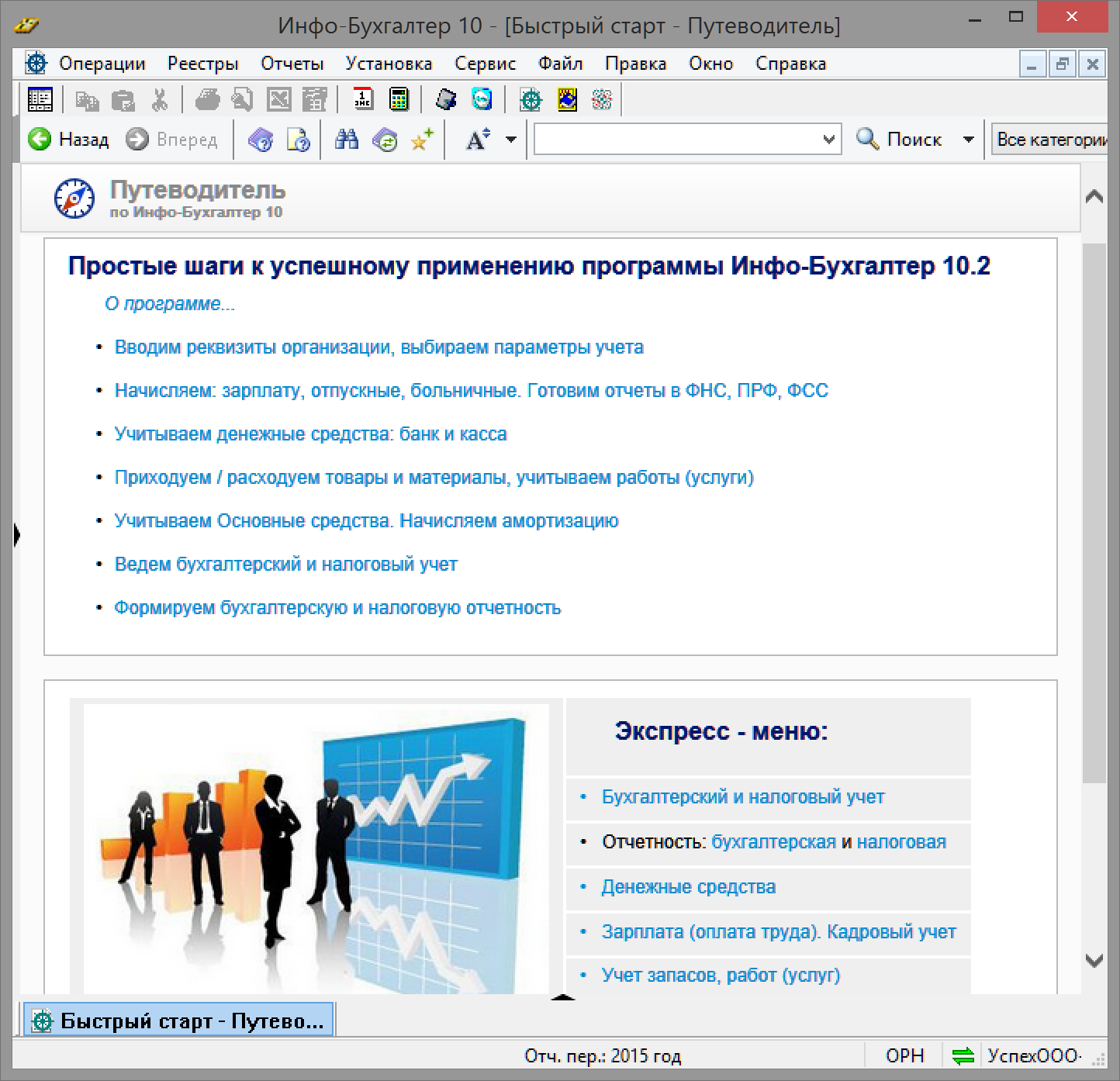The width and height of the screenshot is (1120, 1081).
Task: Click the ship wheel icon in toolbar
Action: 531,99
